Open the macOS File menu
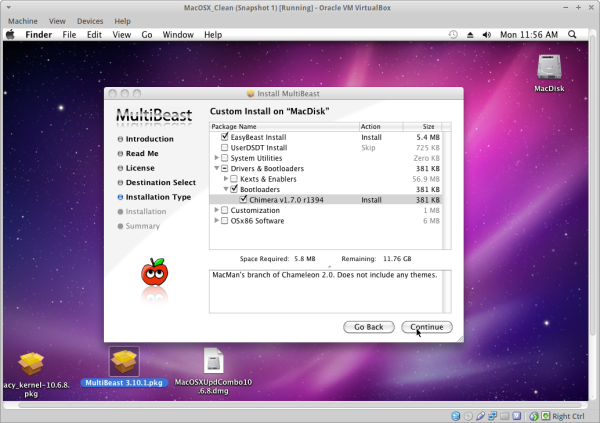Image resolution: width=600 pixels, height=423 pixels. (69, 35)
